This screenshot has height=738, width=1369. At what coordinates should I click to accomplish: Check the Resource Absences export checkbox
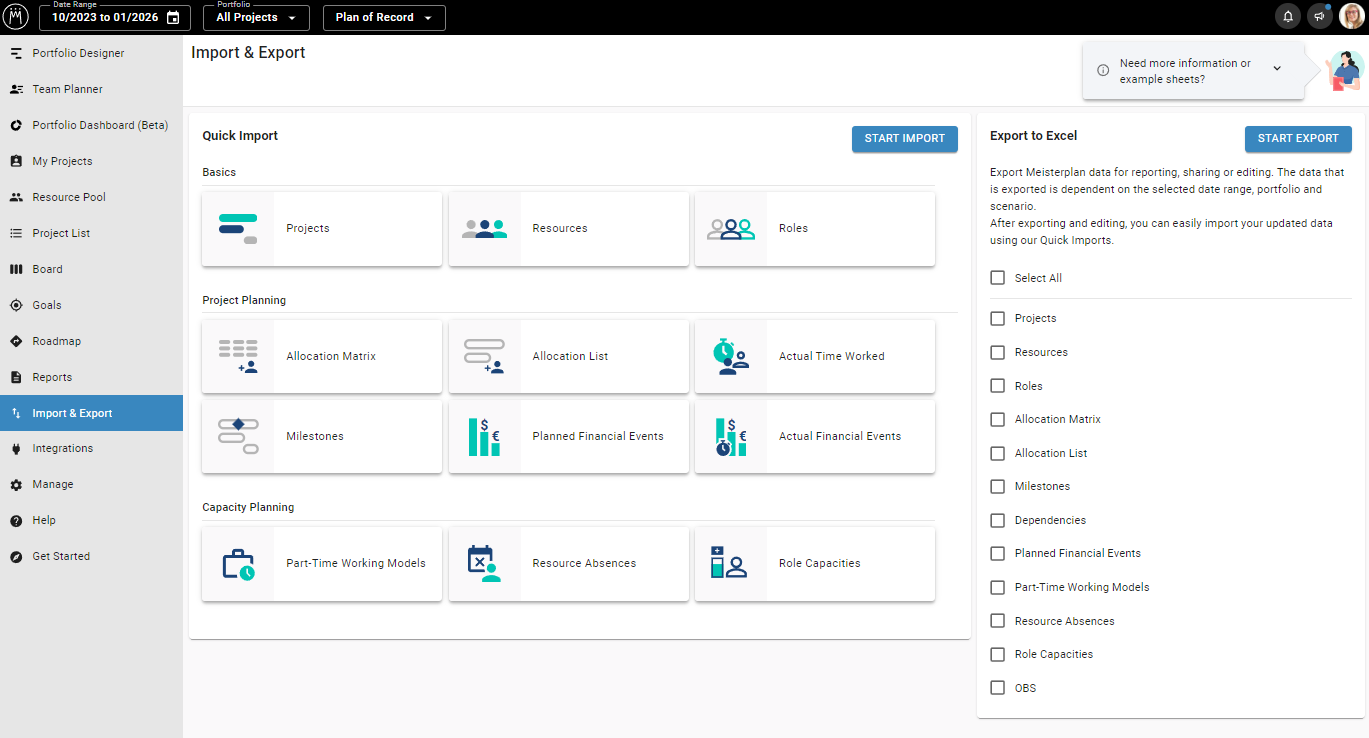997,621
